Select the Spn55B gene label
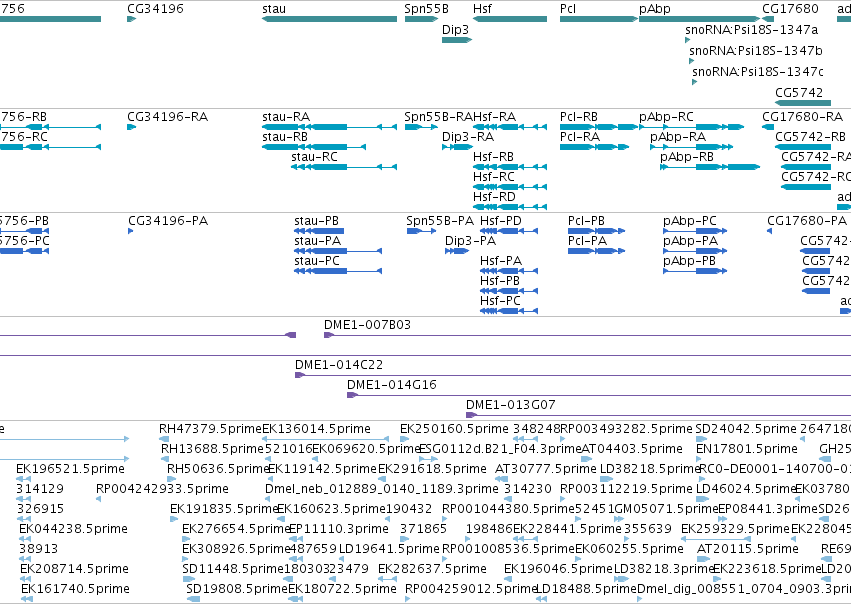 (x=426, y=9)
